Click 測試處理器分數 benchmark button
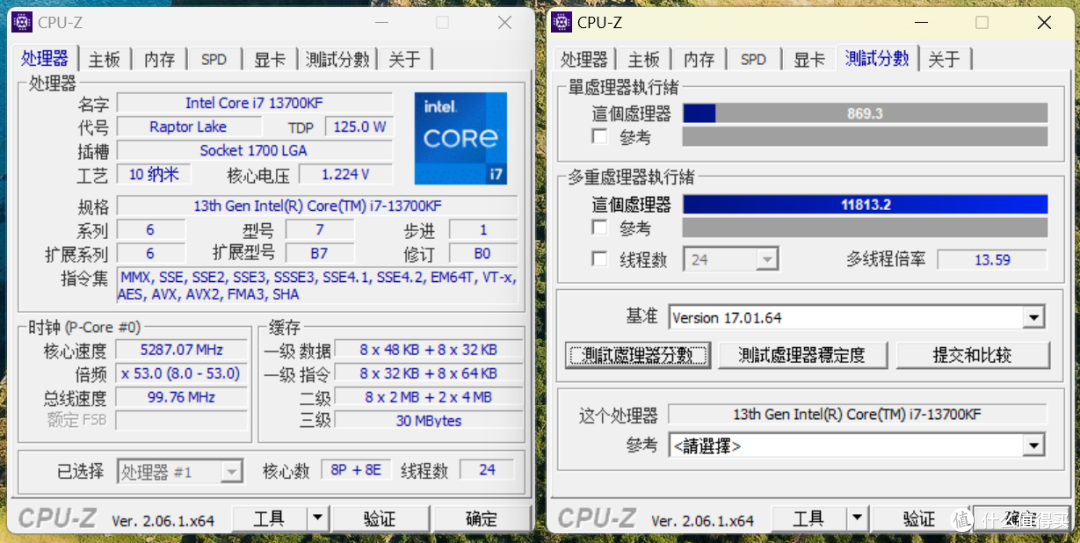Screen dimensions: 1080x543 (636, 356)
